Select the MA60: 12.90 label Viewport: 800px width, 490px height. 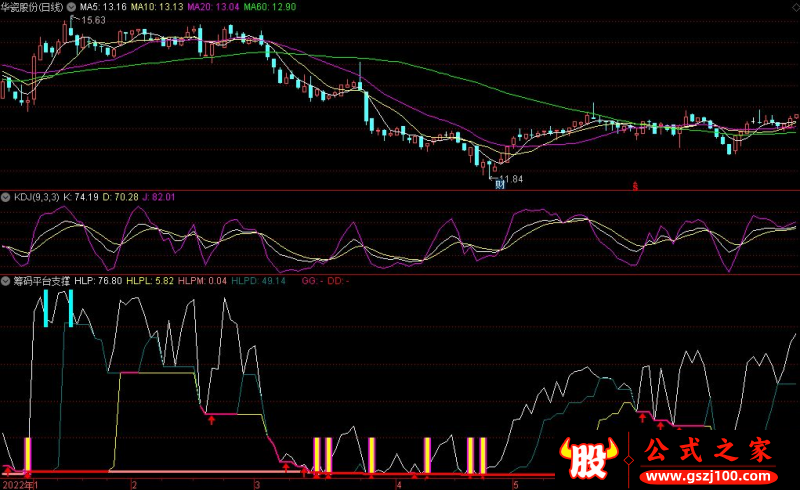point(269,7)
